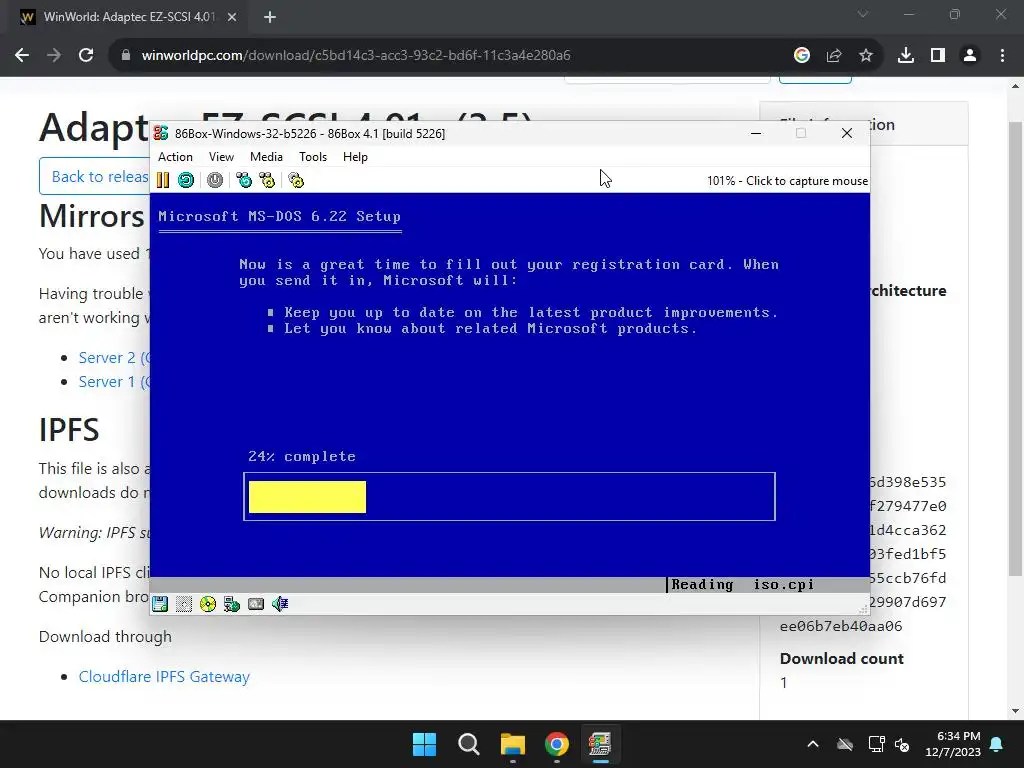This screenshot has height=768, width=1024.
Task: Open the View menu in 86Box
Action: tap(221, 157)
